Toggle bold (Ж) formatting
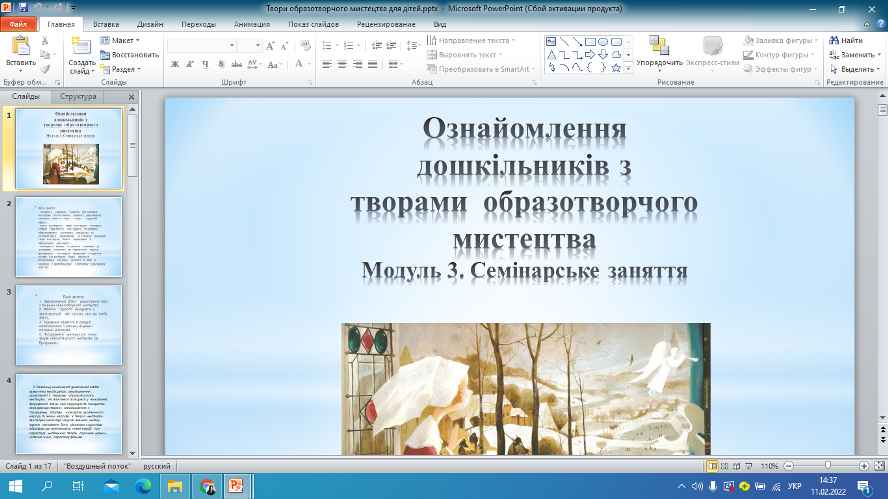Screen dimensions: 888x499 pyautogui.click(x=175, y=64)
